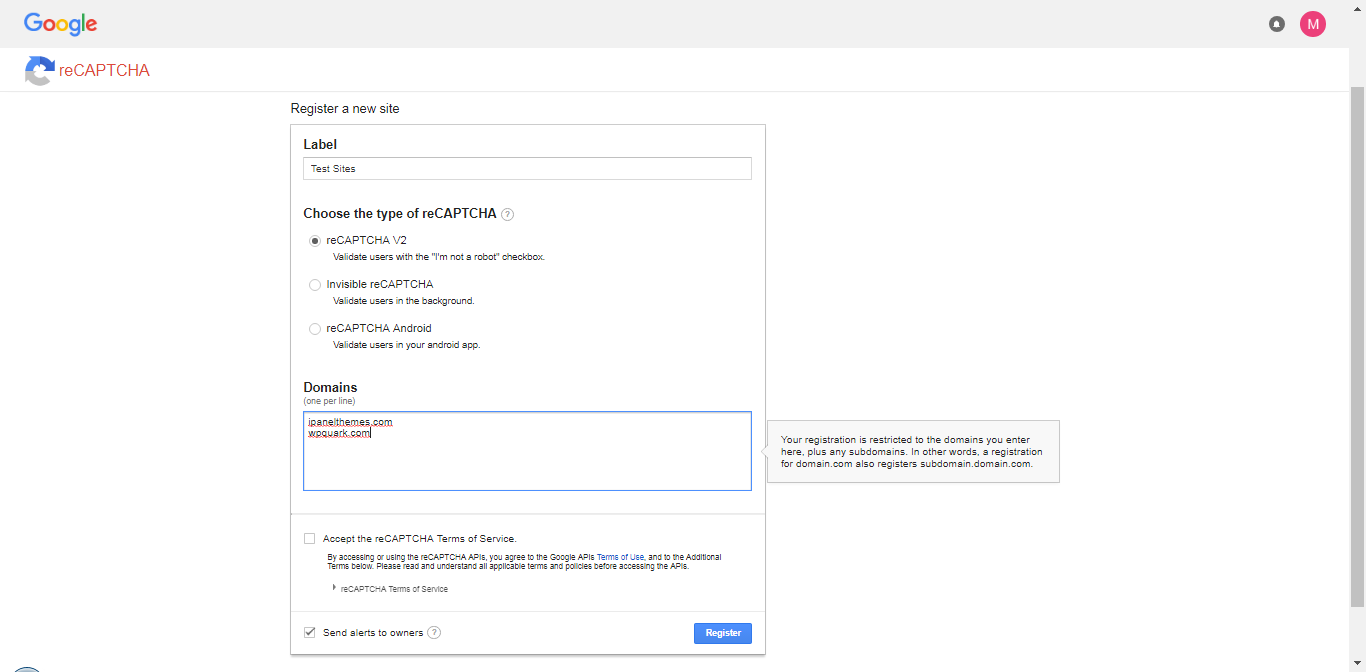
Task: Select the reCAPTCHA Android radio option
Action: [315, 329]
